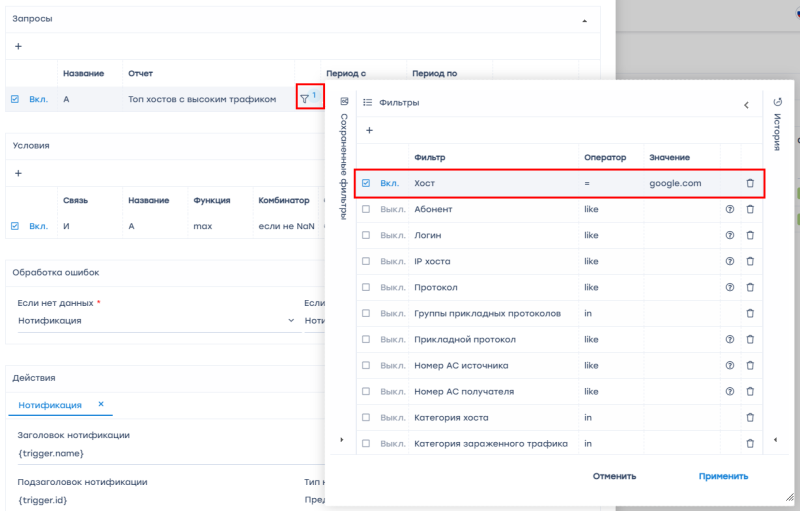The width and height of the screenshot is (800, 511).
Task: Add a new query in Запросы section
Action: (x=18, y=46)
